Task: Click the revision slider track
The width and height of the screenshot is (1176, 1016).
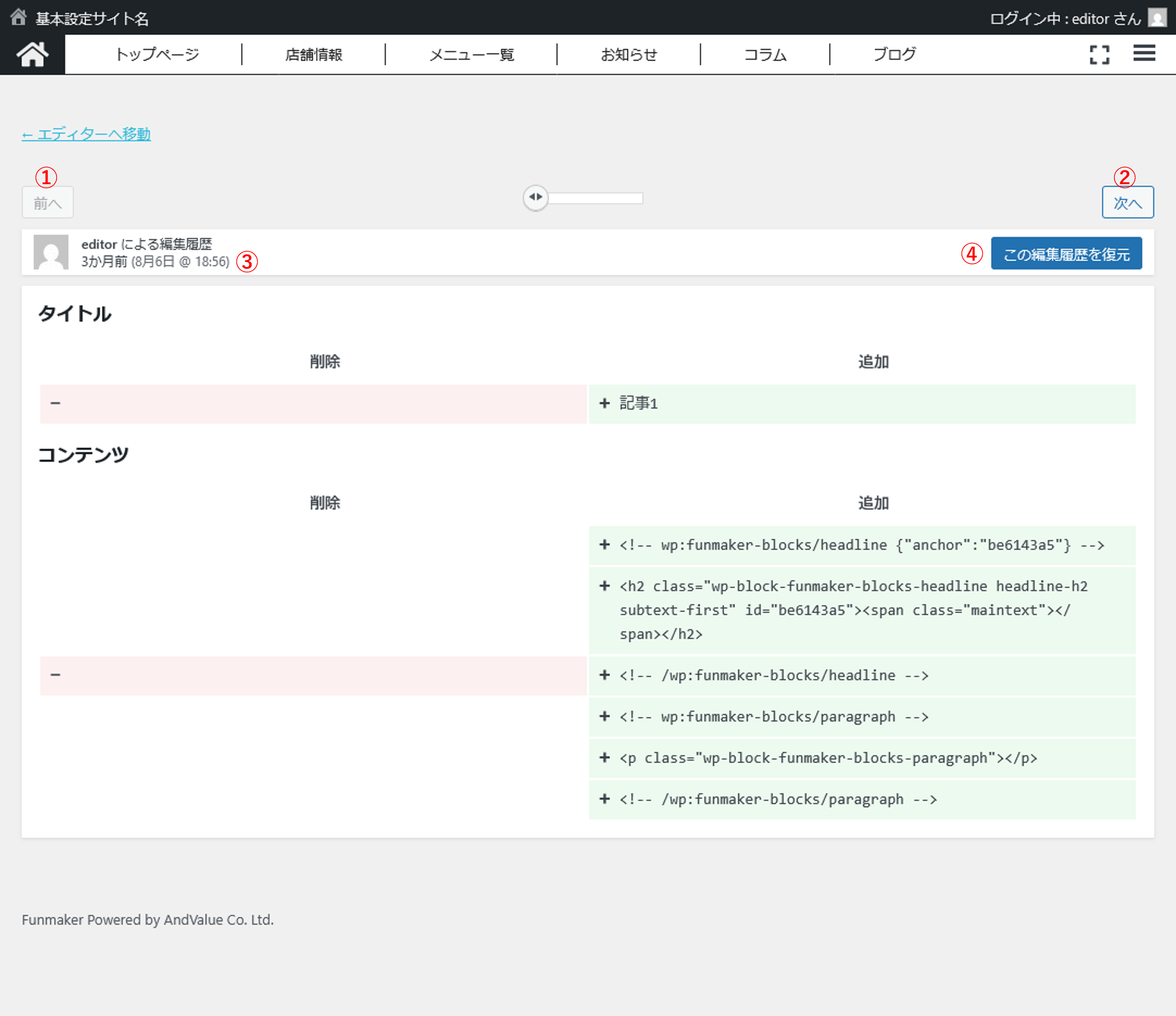Action: (596, 198)
